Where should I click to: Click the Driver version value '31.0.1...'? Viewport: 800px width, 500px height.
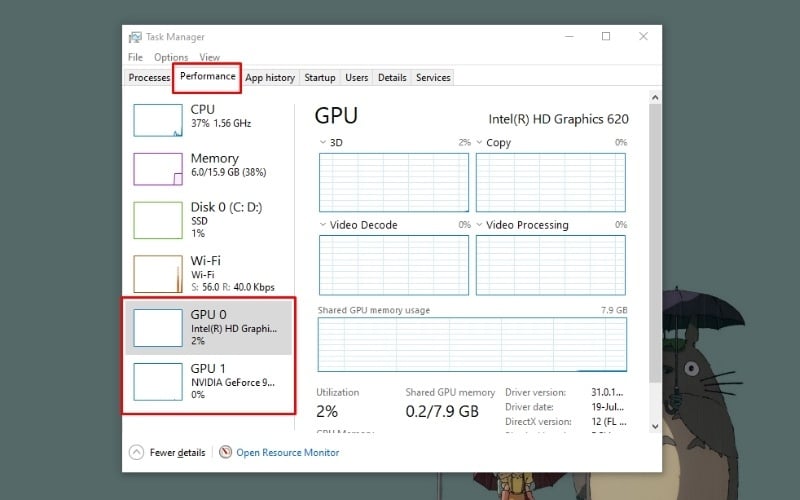(x=607, y=392)
